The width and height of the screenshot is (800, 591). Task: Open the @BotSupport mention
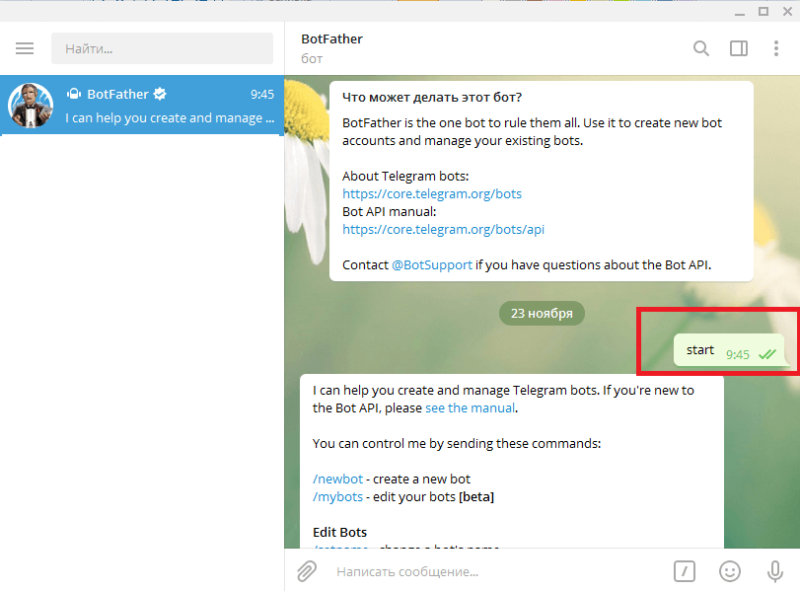coord(432,265)
